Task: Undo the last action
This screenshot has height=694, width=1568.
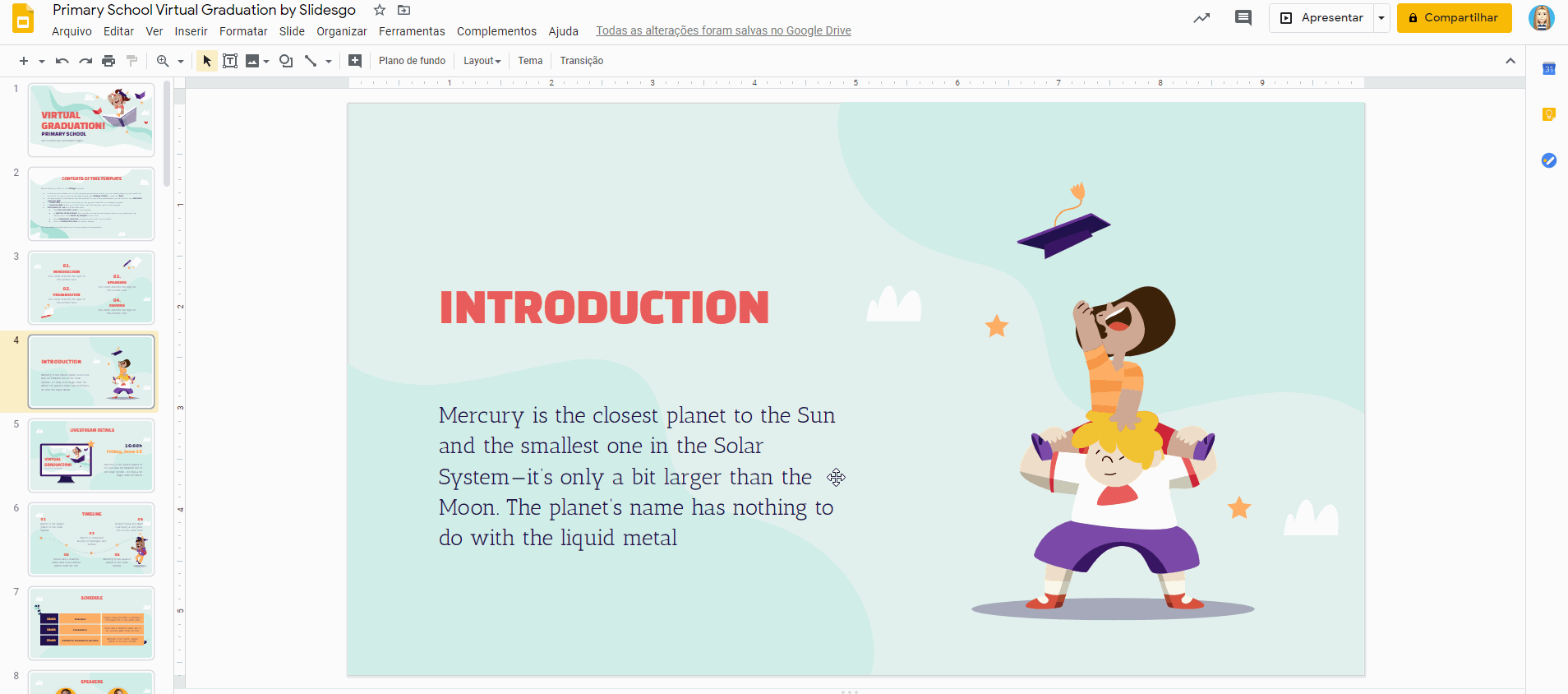Action: click(x=62, y=61)
